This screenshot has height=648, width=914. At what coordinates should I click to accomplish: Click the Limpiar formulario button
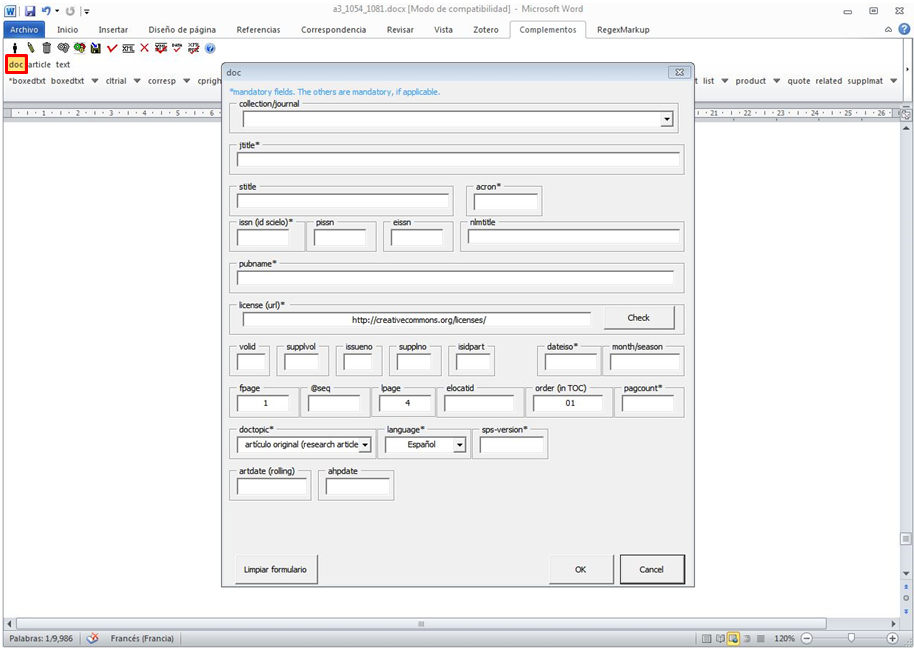tap(275, 569)
